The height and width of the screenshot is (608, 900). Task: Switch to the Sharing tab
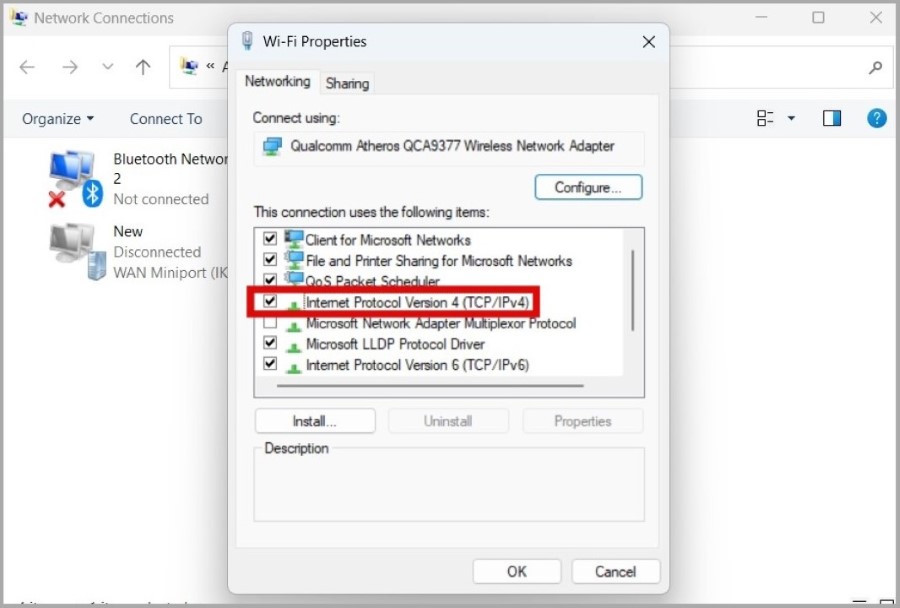point(347,84)
